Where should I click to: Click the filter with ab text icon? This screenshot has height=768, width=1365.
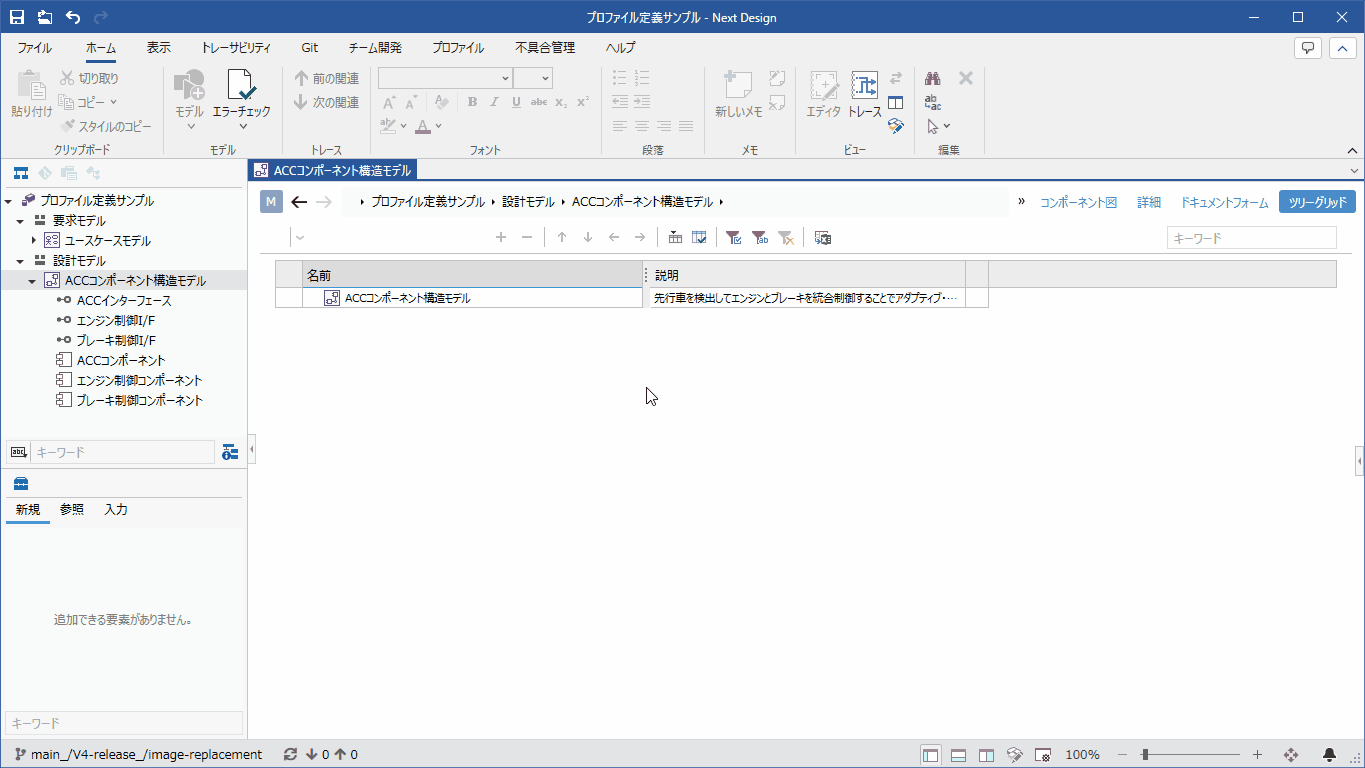[760, 237]
